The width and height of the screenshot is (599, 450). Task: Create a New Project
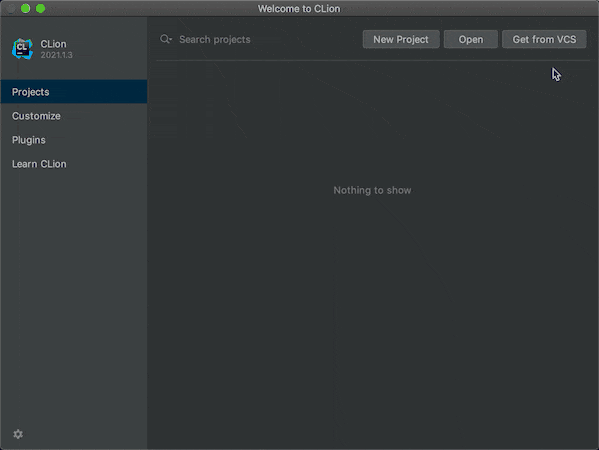[x=401, y=39]
